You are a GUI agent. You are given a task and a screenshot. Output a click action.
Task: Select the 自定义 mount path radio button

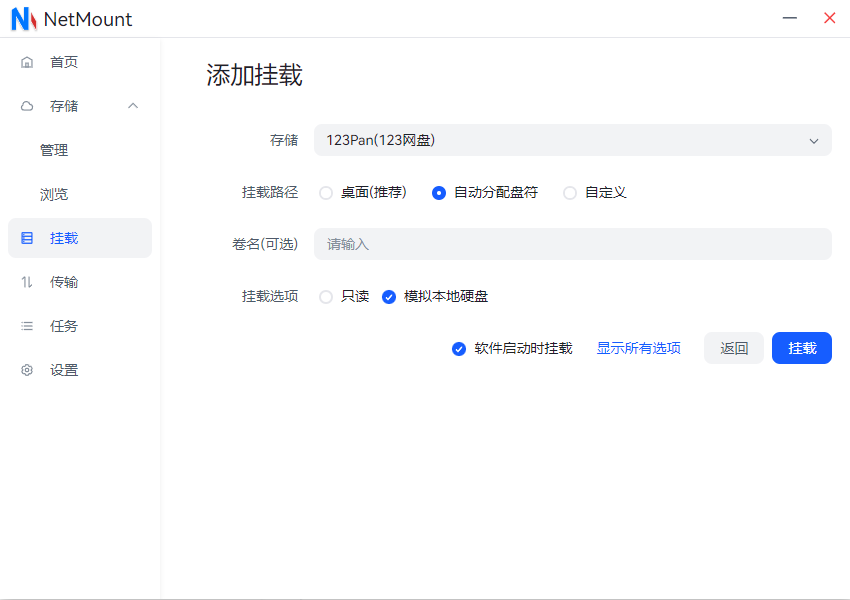point(570,193)
